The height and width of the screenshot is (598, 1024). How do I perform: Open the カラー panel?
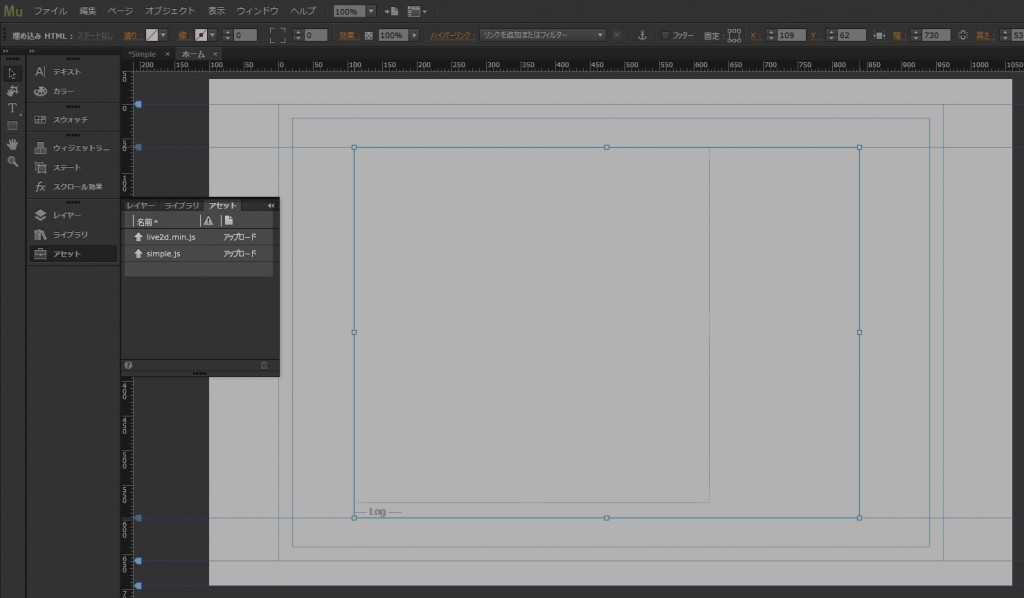click(72, 91)
